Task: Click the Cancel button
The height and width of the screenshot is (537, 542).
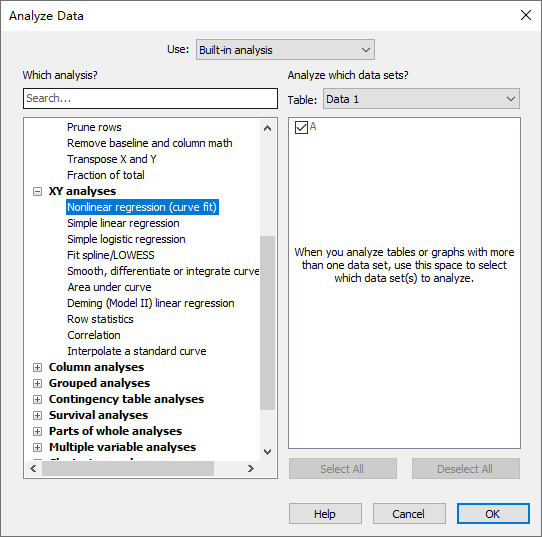Action: click(x=409, y=514)
